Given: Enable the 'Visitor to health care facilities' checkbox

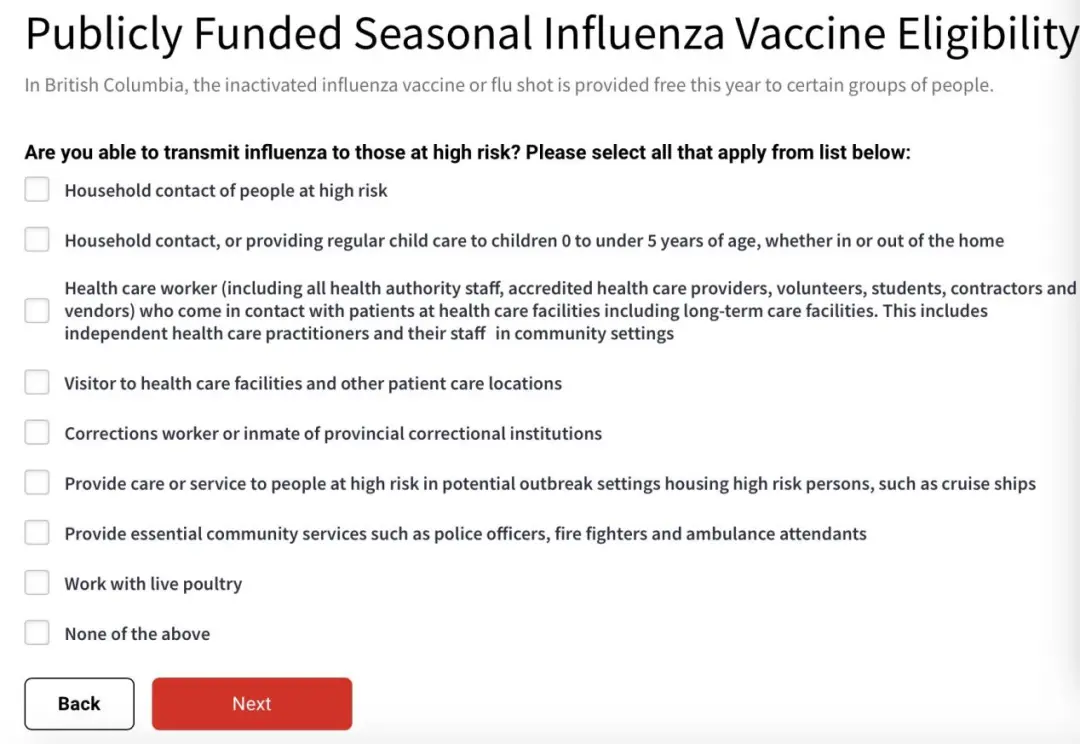Looking at the screenshot, I should [37, 383].
